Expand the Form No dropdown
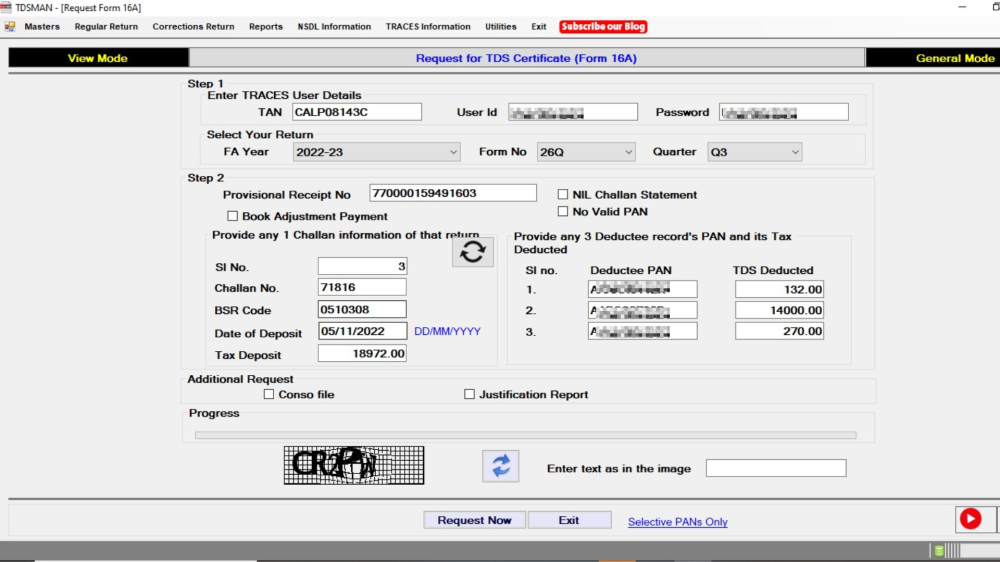Screen dimensions: 1000x562 [x=586, y=152]
